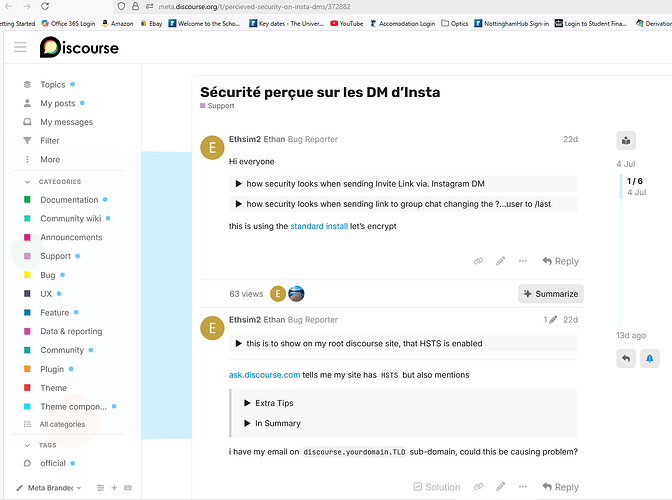Open the Plugin category
672x500 pixels.
pos(52,369)
